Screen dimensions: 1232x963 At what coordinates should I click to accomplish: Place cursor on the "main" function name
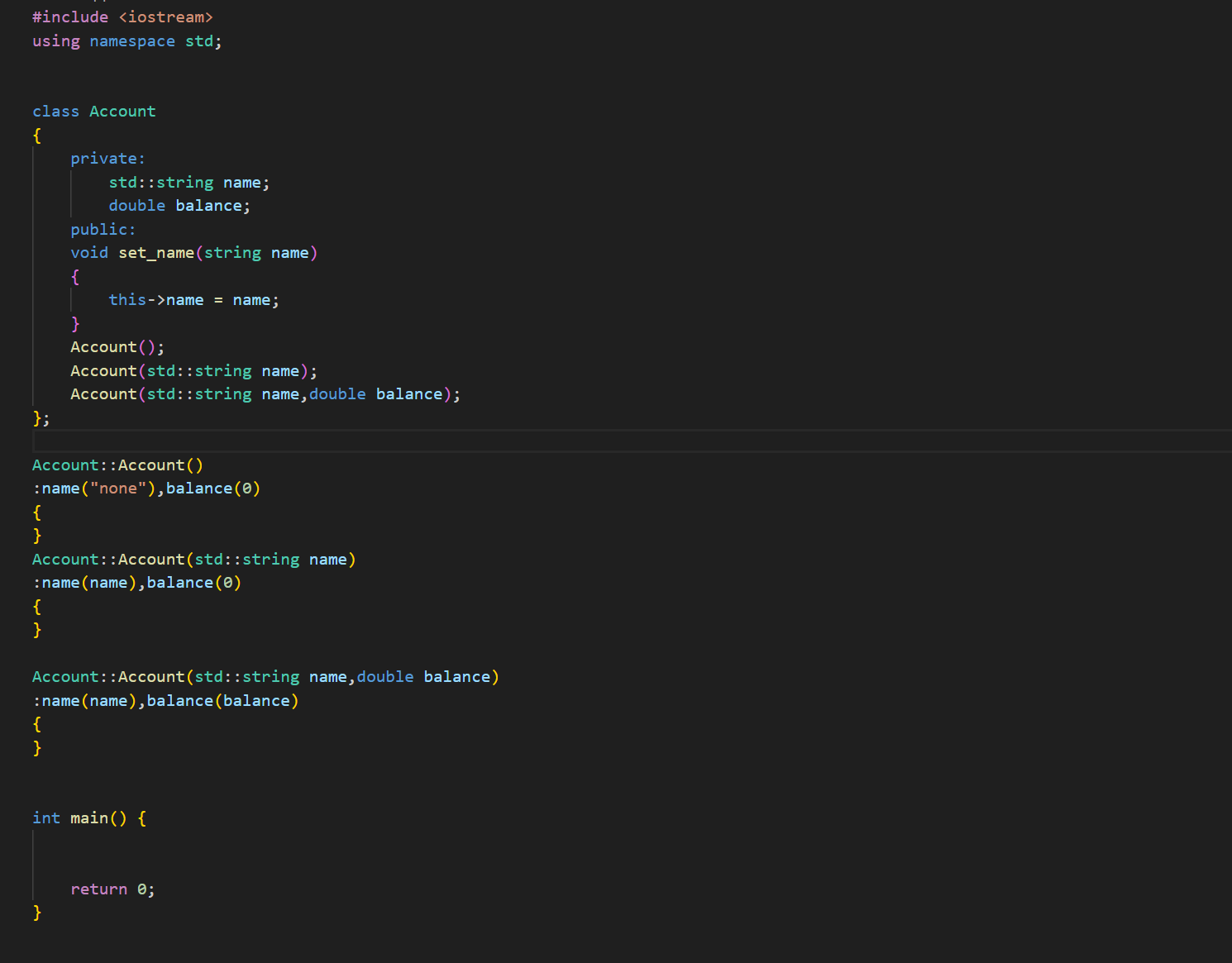point(89,818)
